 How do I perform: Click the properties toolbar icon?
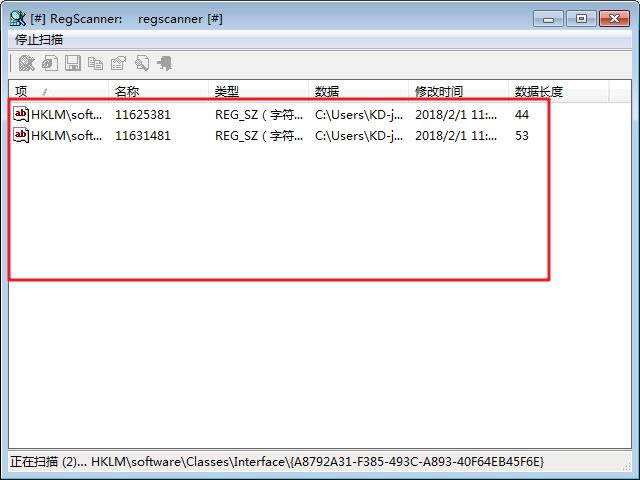pyautogui.click(x=118, y=63)
